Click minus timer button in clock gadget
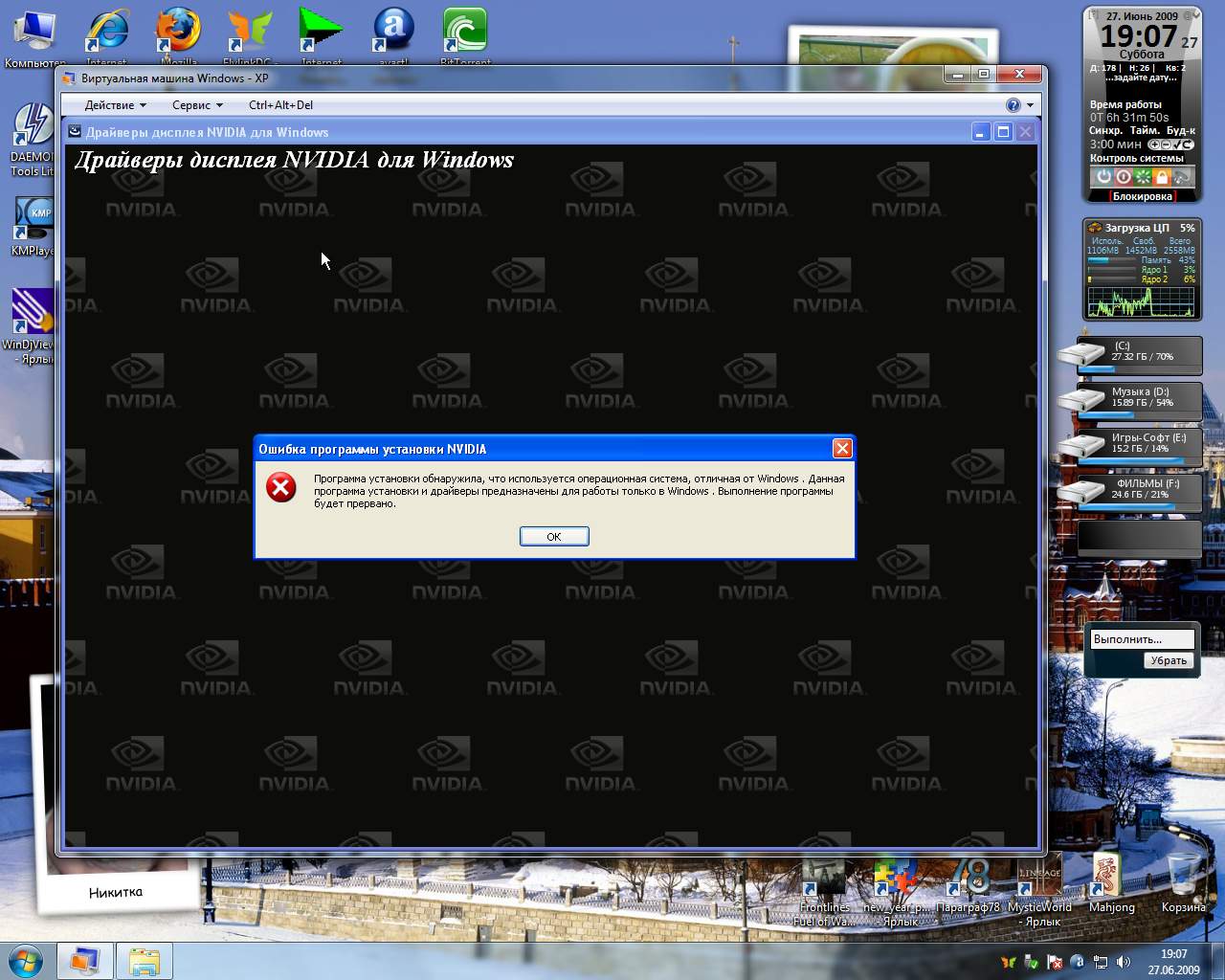 [1166, 145]
